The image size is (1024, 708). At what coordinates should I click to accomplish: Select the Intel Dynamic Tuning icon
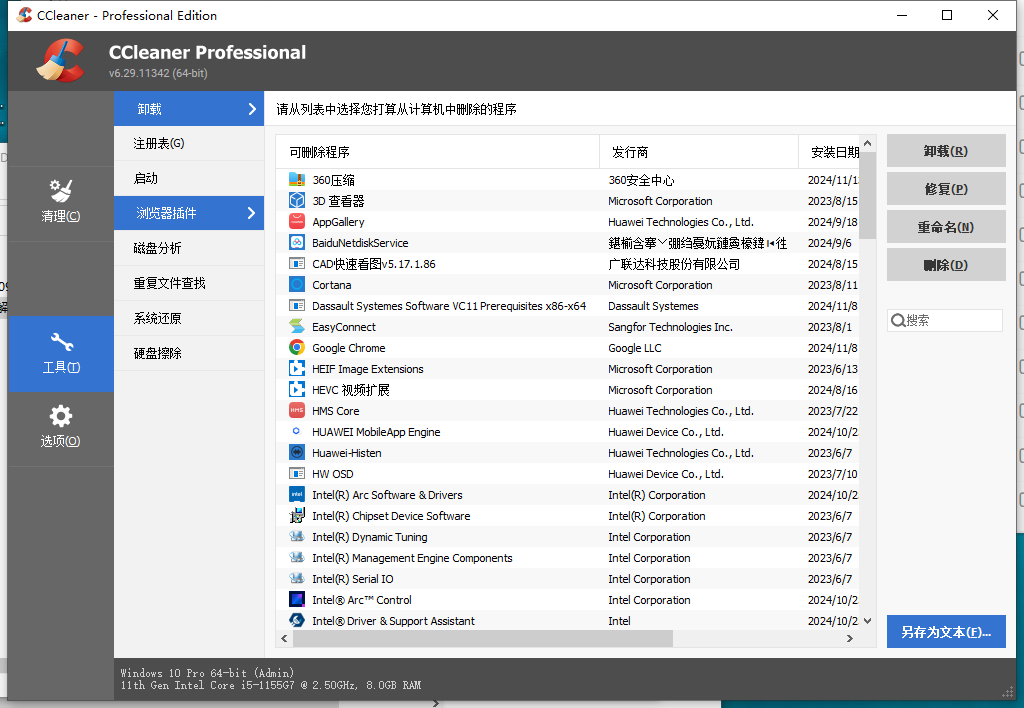click(x=297, y=537)
